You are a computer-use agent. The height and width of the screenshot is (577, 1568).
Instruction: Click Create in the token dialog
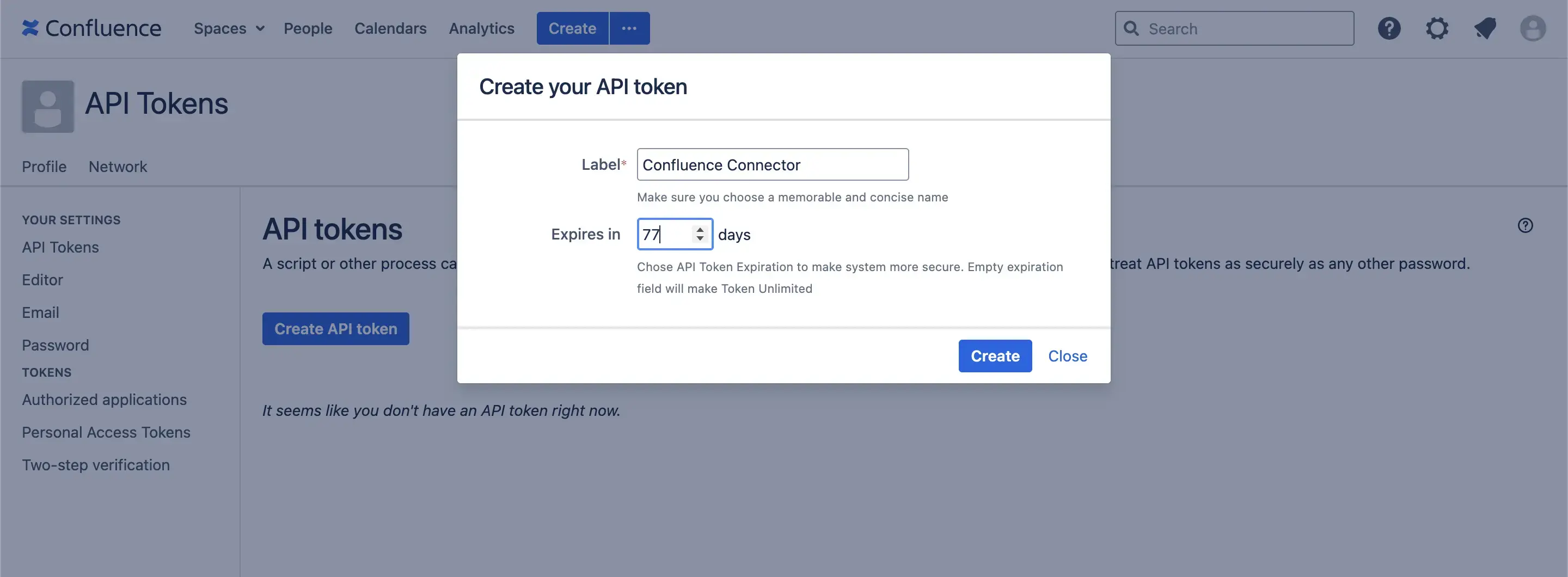click(x=995, y=356)
